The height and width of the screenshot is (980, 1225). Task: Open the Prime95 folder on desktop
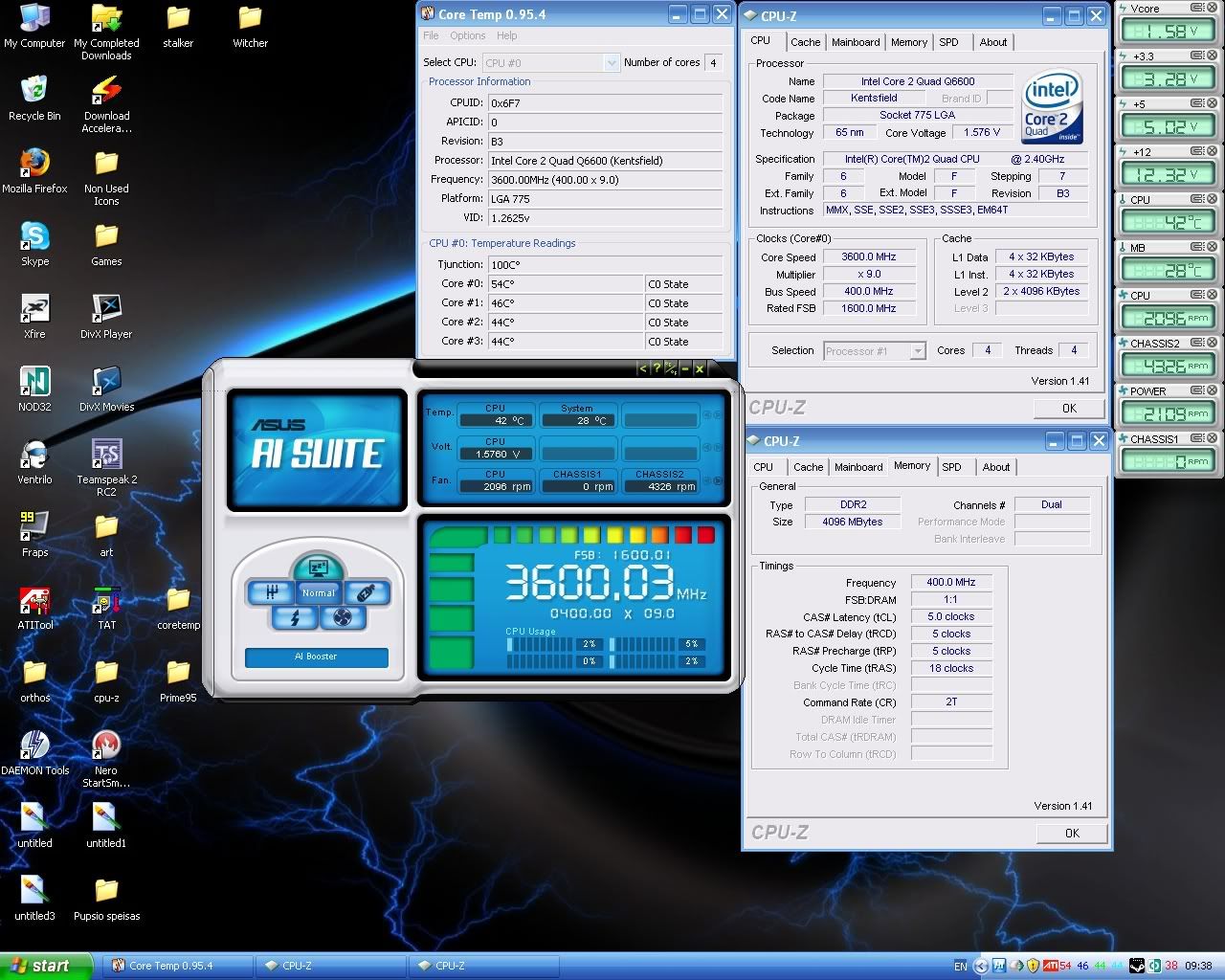click(178, 680)
